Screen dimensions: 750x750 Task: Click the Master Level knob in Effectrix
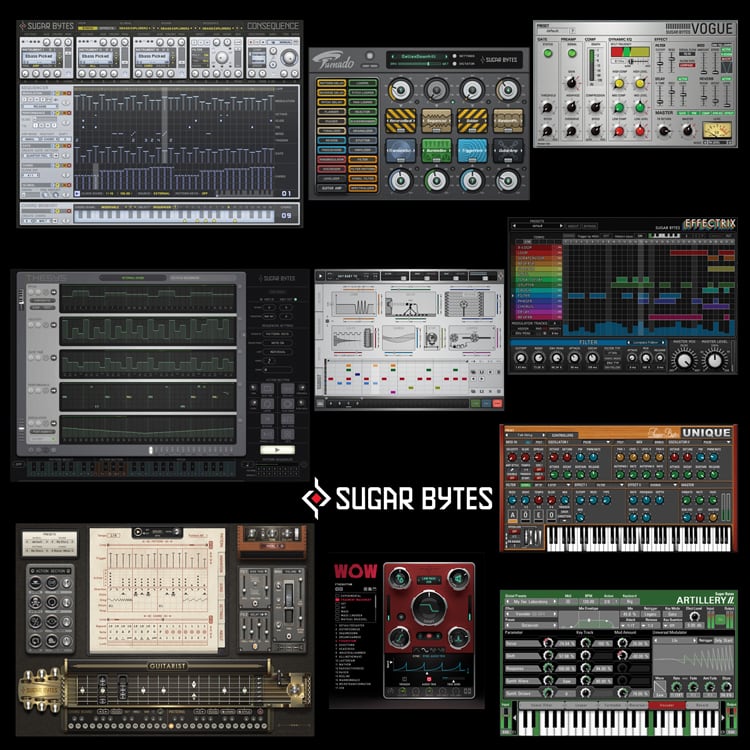[x=715, y=360]
